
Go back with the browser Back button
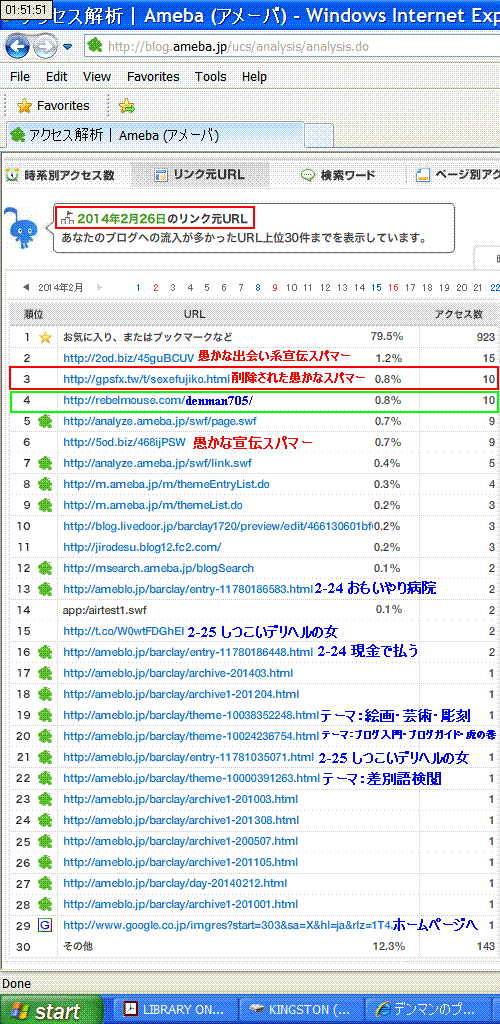click(x=17, y=46)
